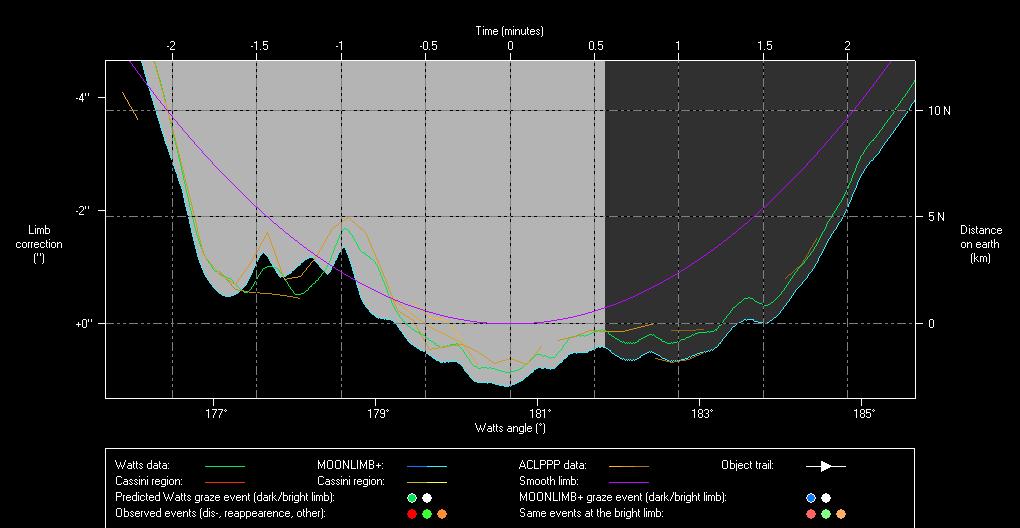Screen dimensions: 1020x528
Task: Click the green Predicted Watts dark-limb dot
Action: (411, 497)
